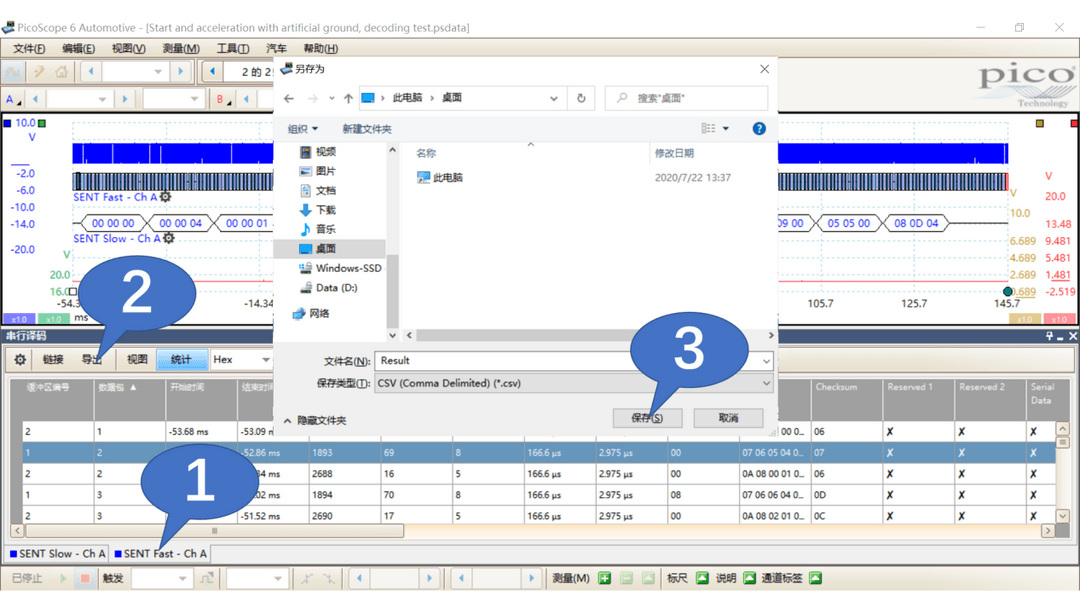1080x608 pixels.
Task: Select 此电脑 in the file list
Action: coord(439,178)
